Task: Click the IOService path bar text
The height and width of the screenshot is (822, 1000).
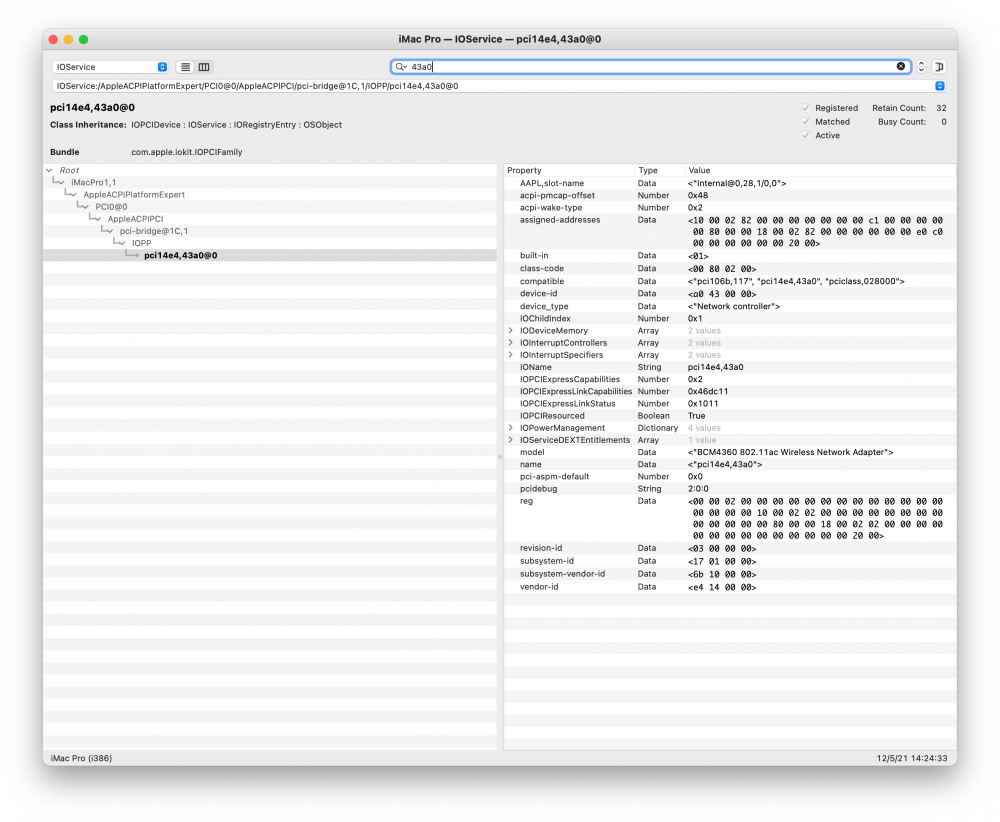Action: tap(257, 86)
